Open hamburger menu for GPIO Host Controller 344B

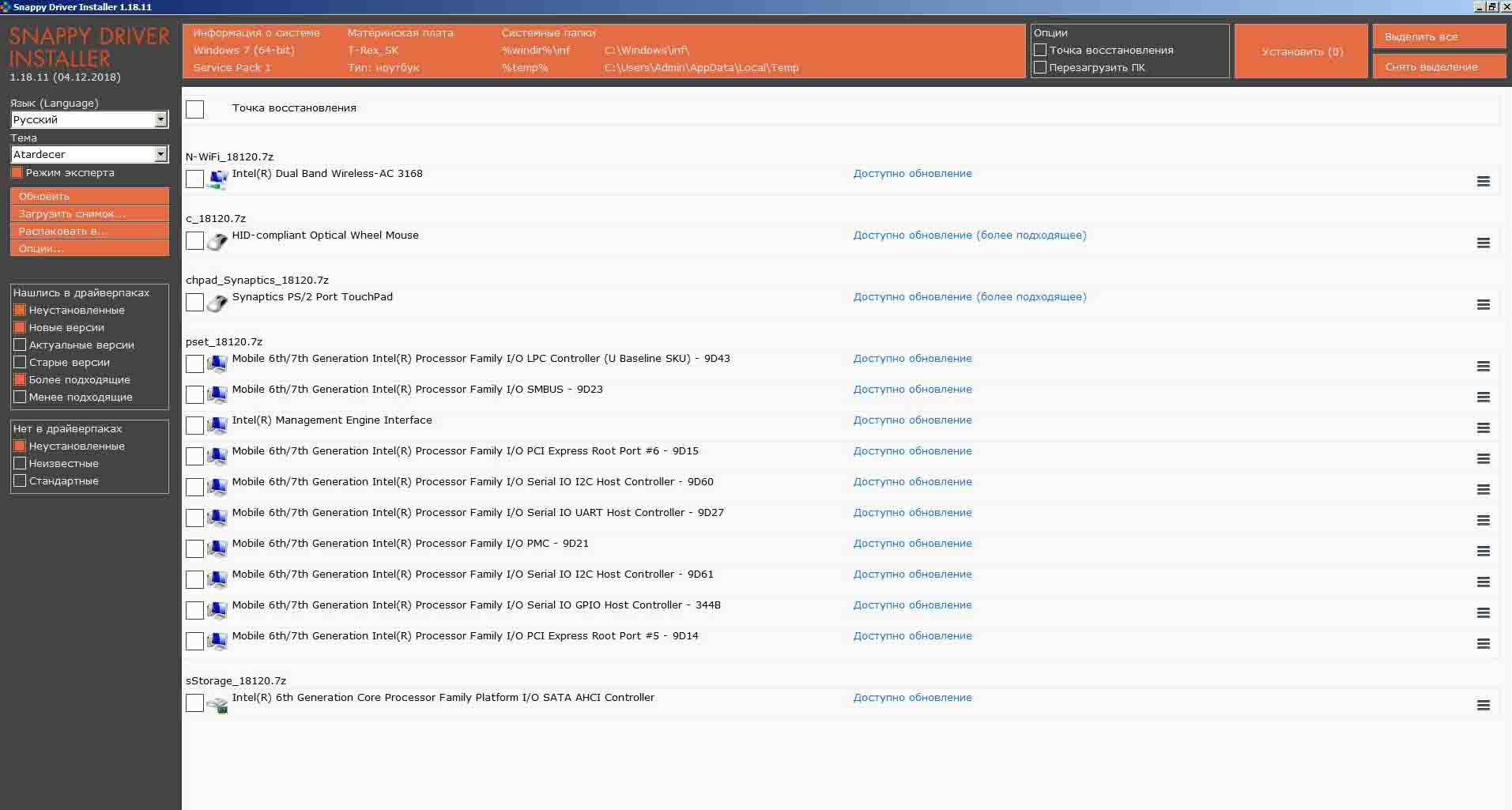click(x=1483, y=613)
